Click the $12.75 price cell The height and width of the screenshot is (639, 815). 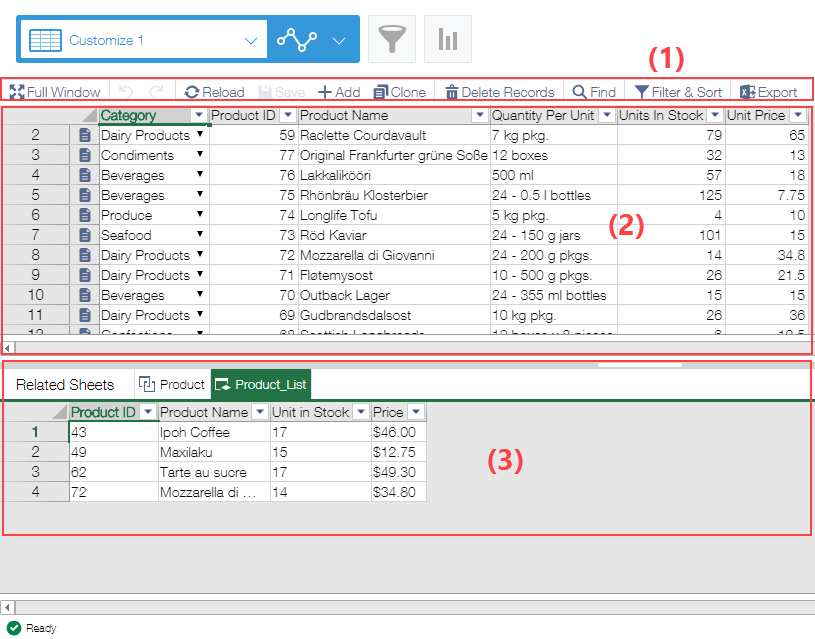tap(399, 452)
